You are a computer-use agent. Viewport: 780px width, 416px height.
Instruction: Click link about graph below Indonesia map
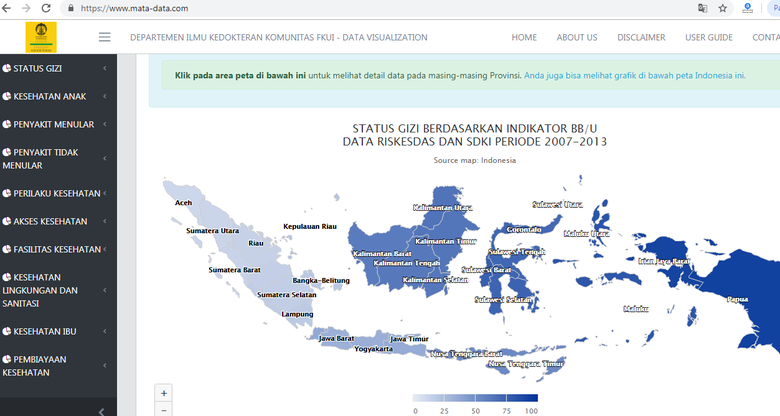click(x=635, y=76)
